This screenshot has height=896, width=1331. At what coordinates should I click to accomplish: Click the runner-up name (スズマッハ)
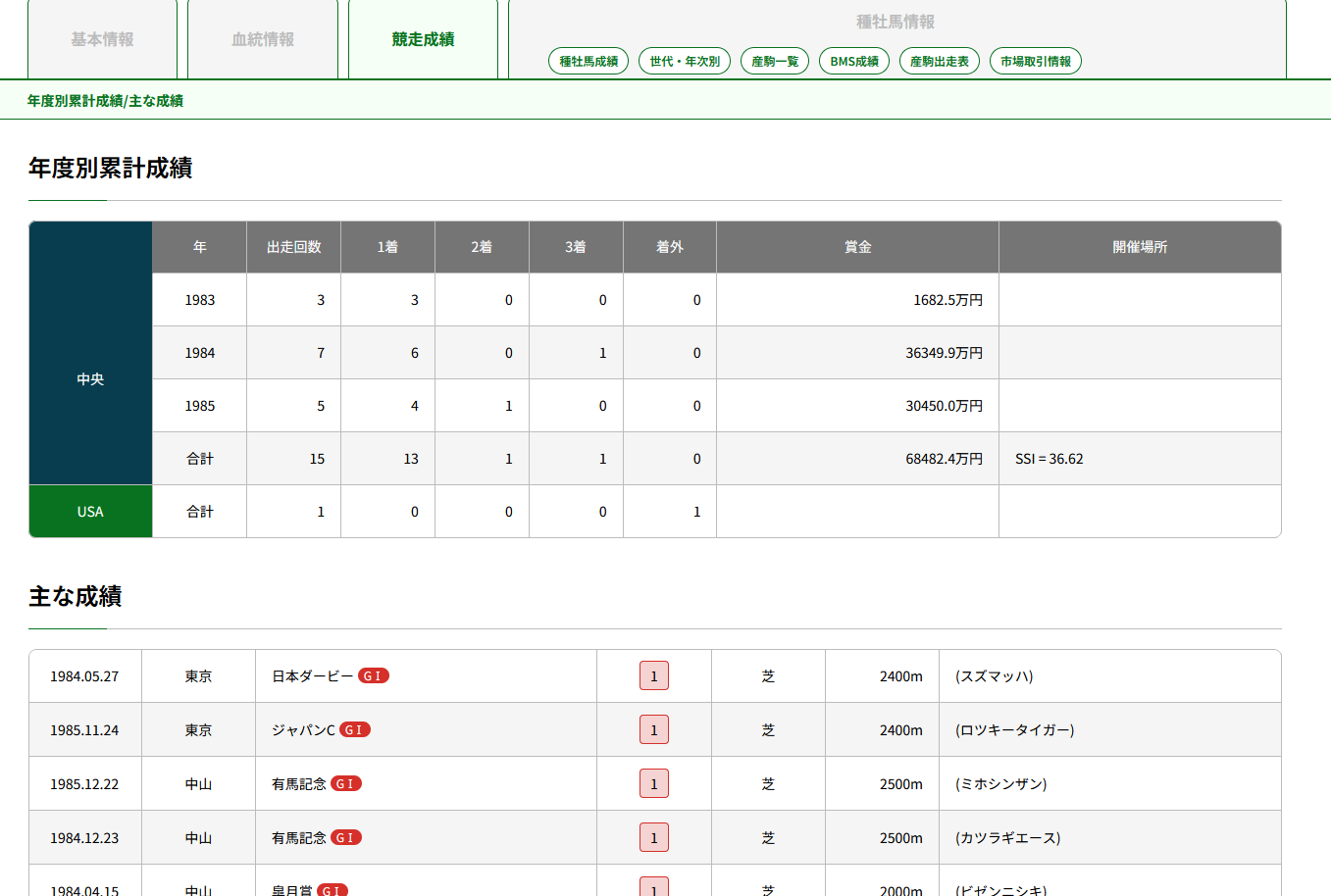point(995,676)
